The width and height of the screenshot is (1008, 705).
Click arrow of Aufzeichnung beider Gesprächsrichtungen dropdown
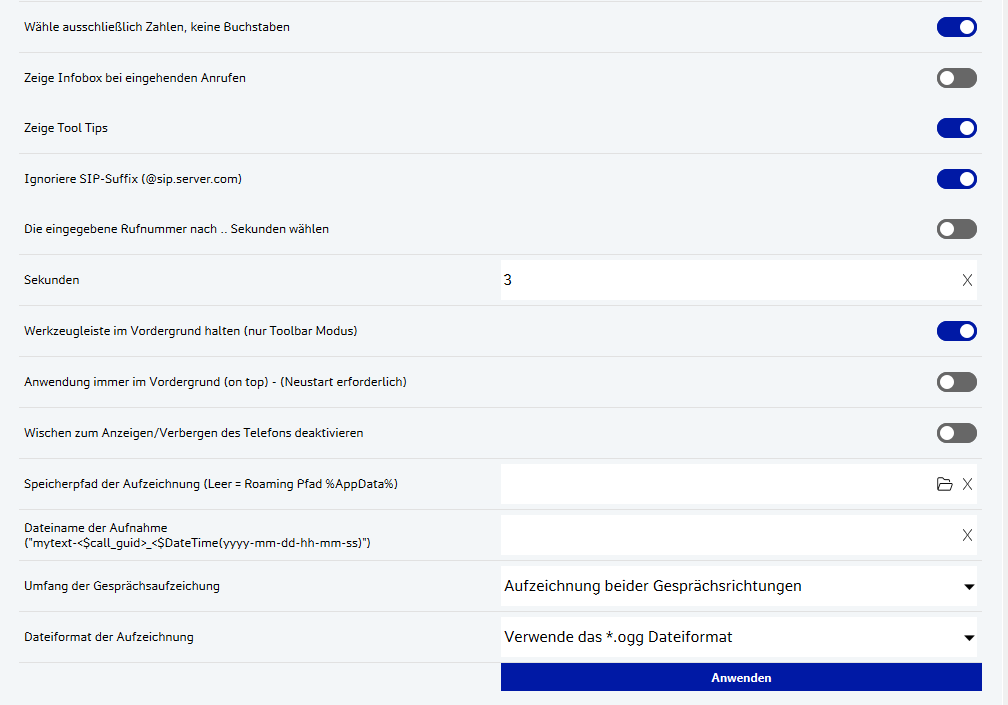[x=968, y=587]
